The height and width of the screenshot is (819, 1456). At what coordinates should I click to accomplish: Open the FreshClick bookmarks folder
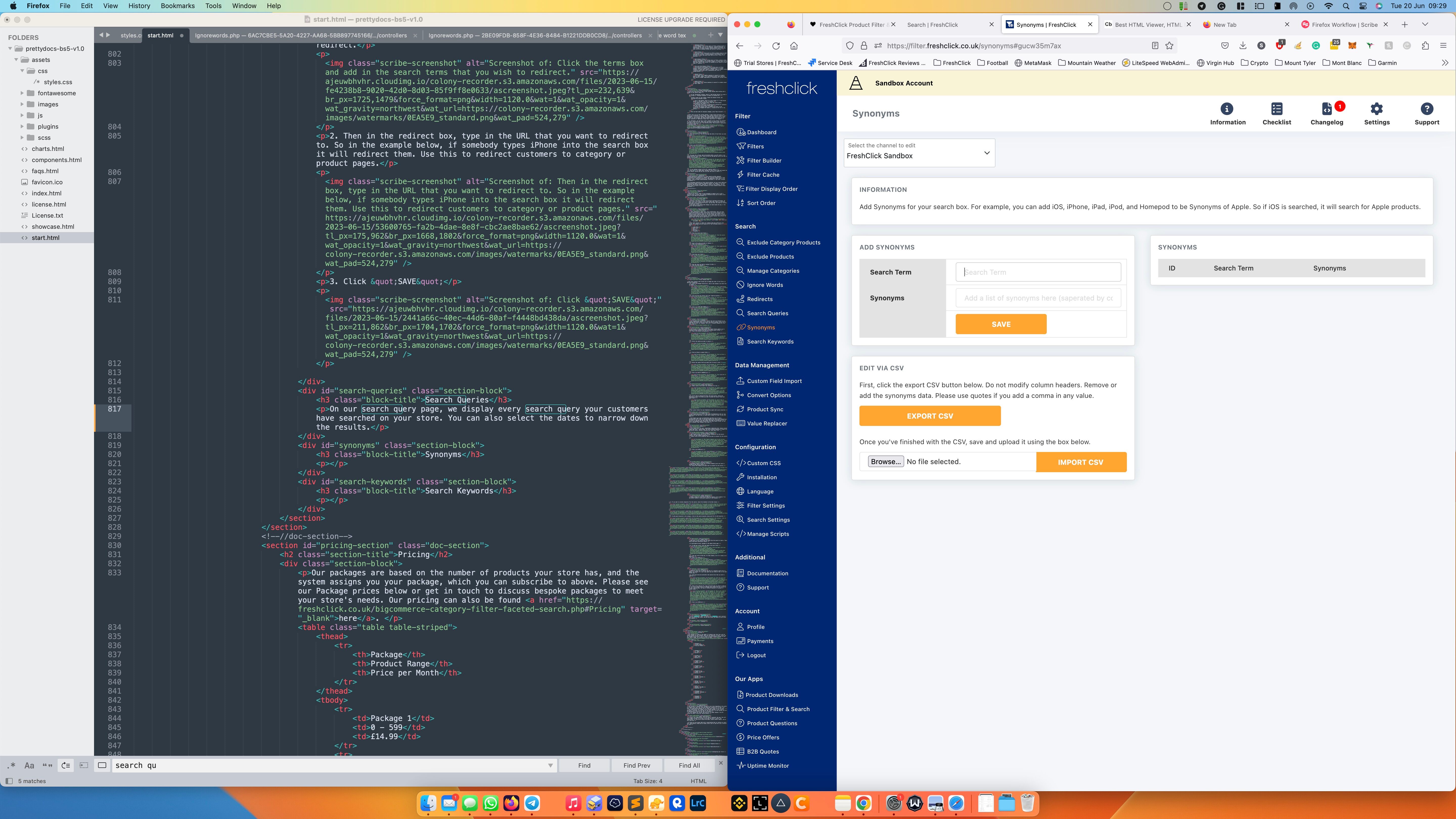952,63
